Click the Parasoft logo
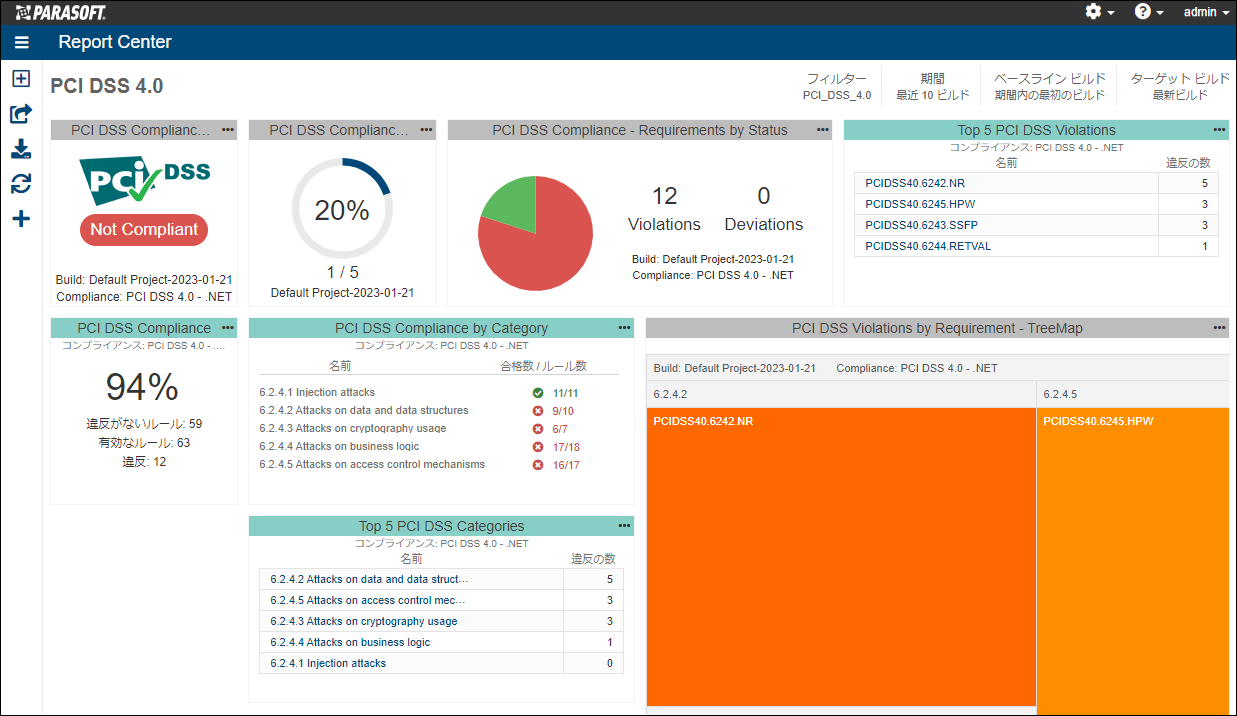Screen dimensions: 1237x716 60,12
